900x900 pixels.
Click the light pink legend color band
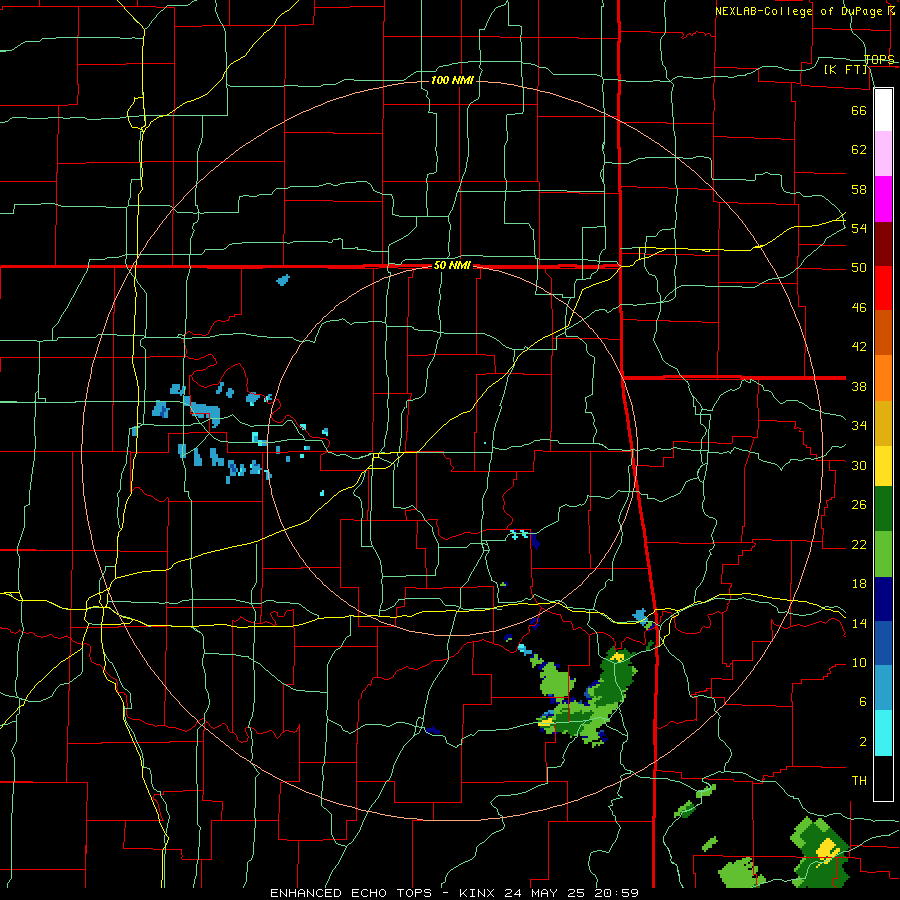pos(883,154)
